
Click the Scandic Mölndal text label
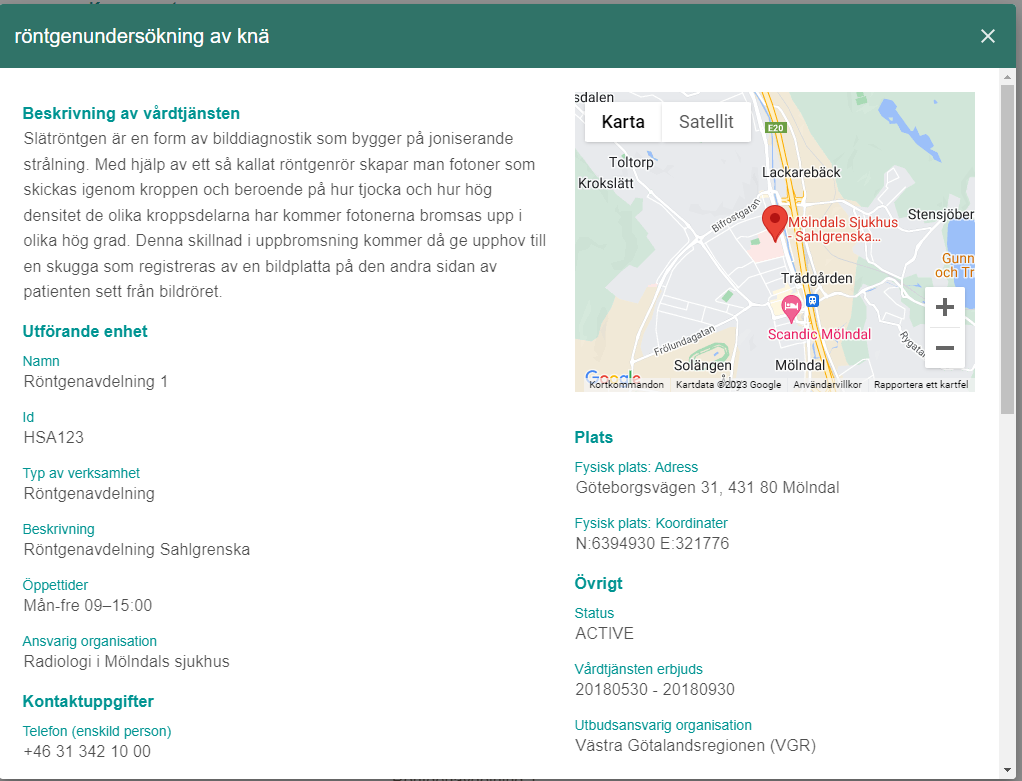(x=819, y=334)
